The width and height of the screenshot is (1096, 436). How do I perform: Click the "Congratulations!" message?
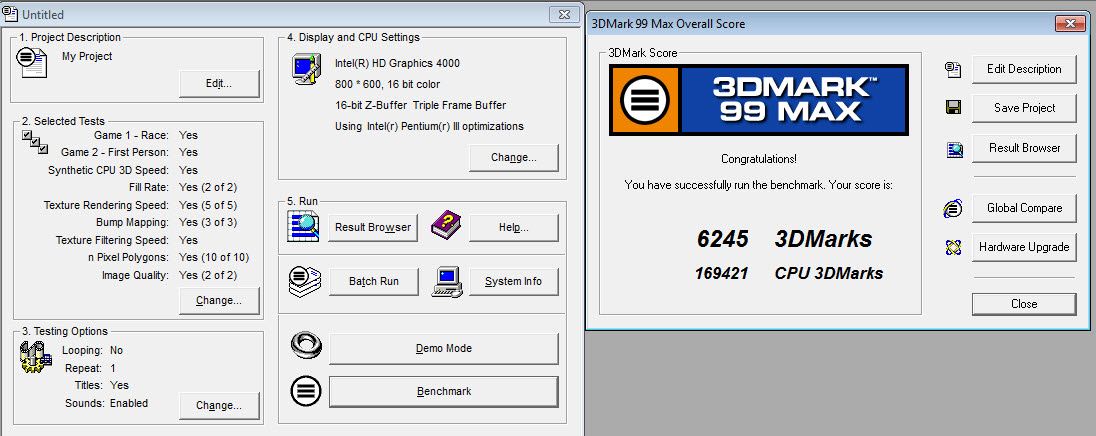758,159
